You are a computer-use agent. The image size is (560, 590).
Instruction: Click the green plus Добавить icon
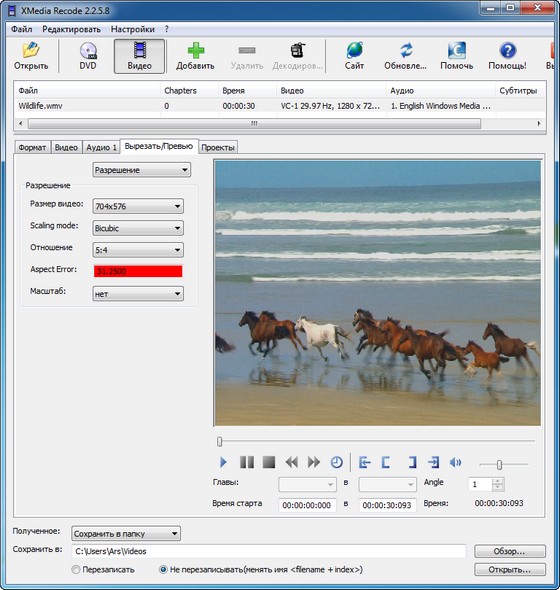coord(196,50)
